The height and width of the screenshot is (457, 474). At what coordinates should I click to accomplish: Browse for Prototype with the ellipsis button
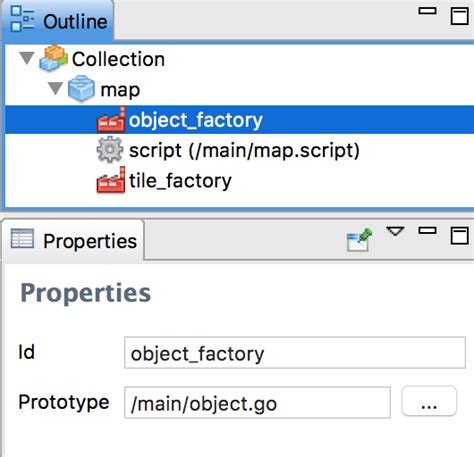coord(429,401)
